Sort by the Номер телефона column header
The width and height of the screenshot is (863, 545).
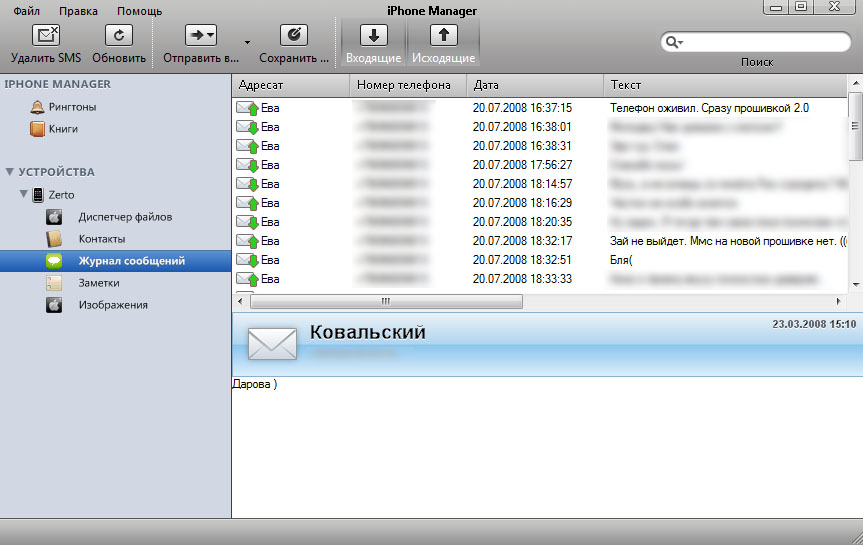pyautogui.click(x=408, y=85)
